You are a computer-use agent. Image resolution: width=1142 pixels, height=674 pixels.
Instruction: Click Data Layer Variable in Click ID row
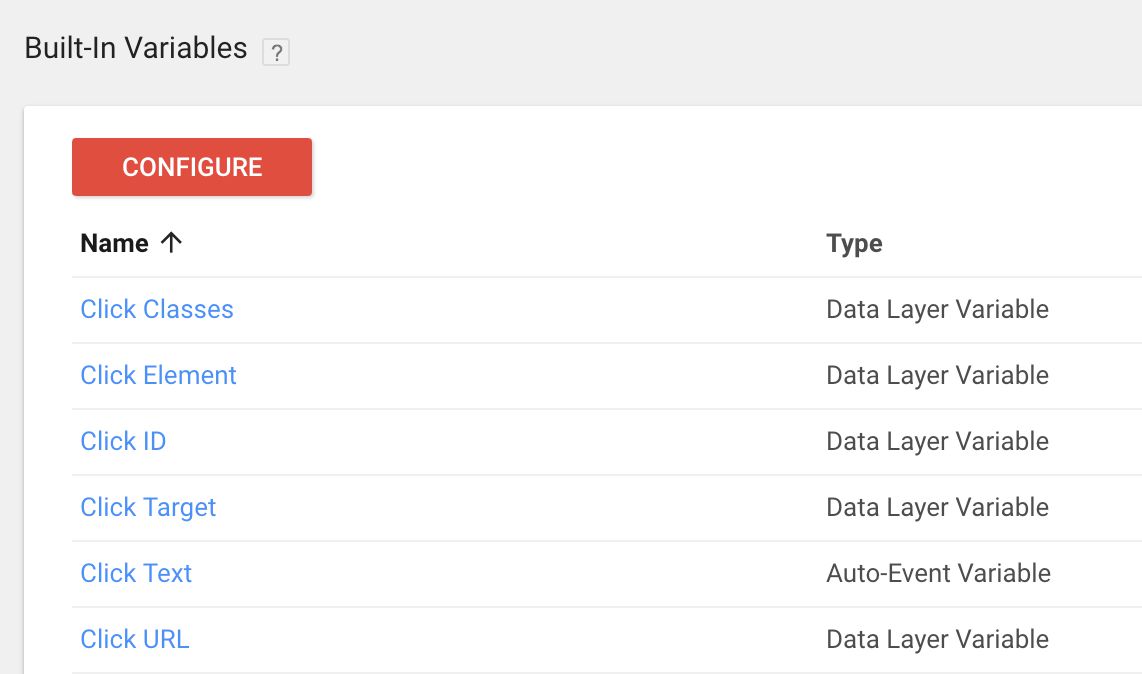click(x=937, y=442)
